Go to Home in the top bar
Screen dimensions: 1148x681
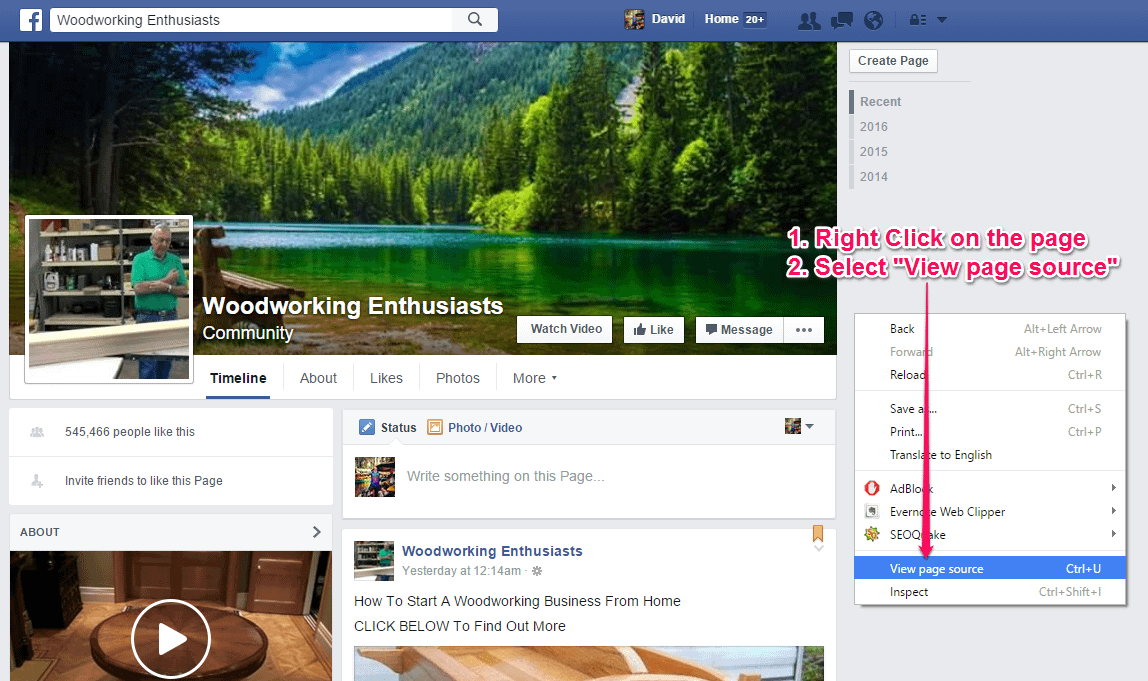[x=721, y=19]
